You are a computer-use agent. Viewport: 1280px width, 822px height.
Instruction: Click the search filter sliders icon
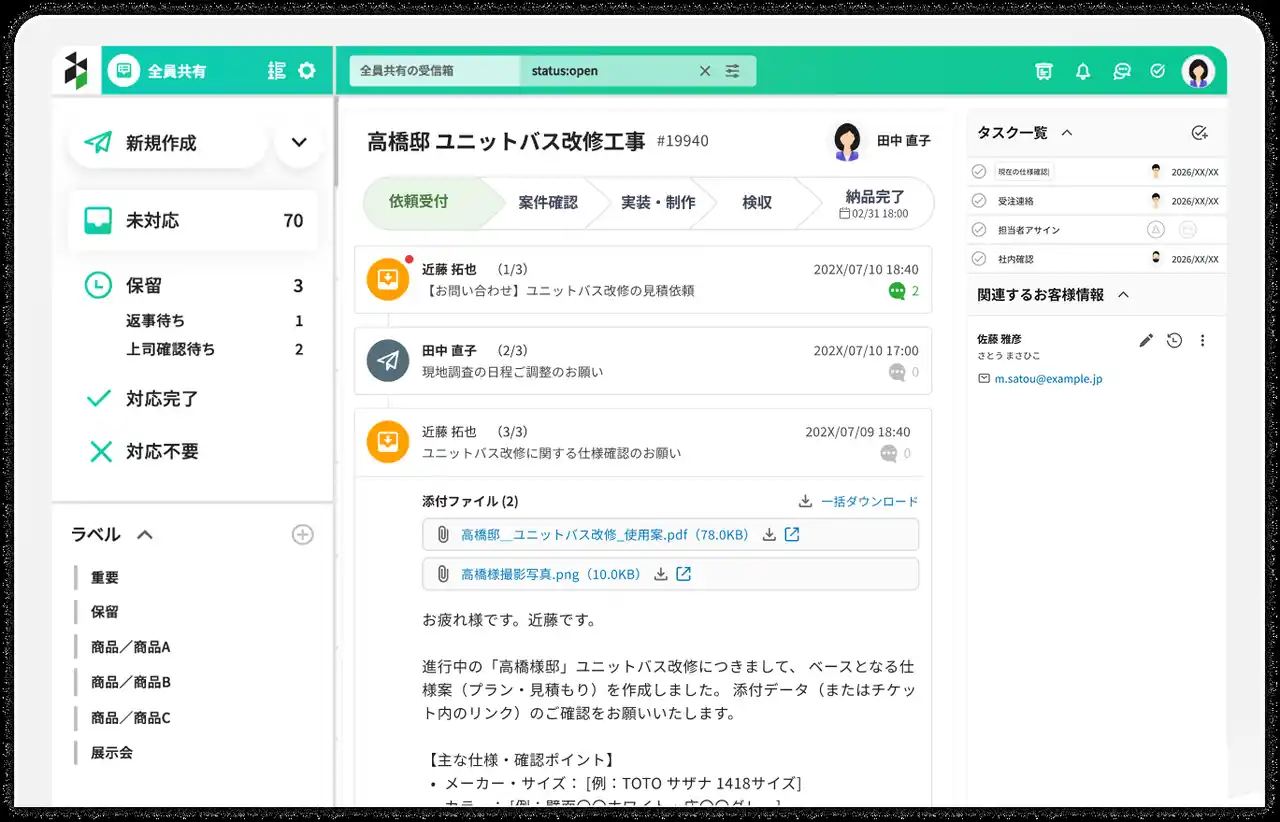click(x=733, y=71)
